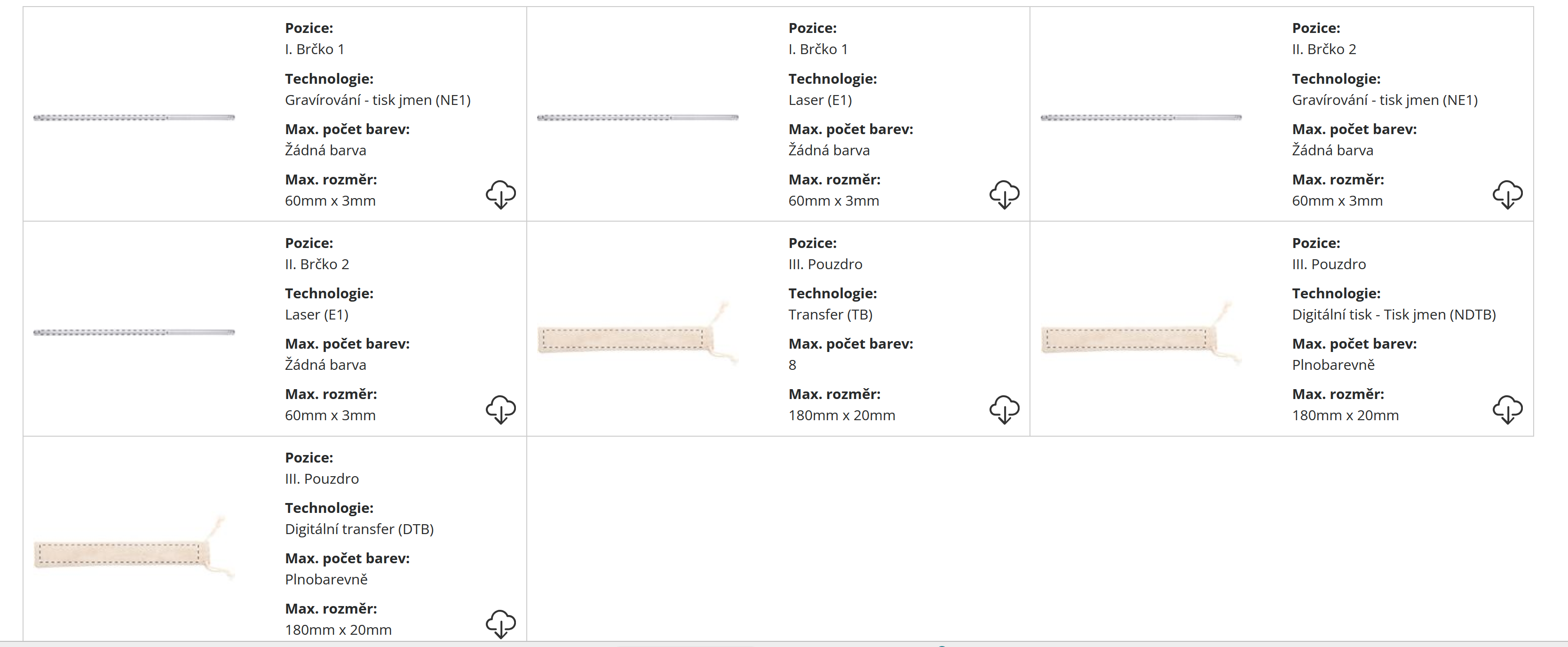Download template for Pouzdro Digitální tisk (NDTB)
The image size is (1568, 647).
click(1507, 409)
